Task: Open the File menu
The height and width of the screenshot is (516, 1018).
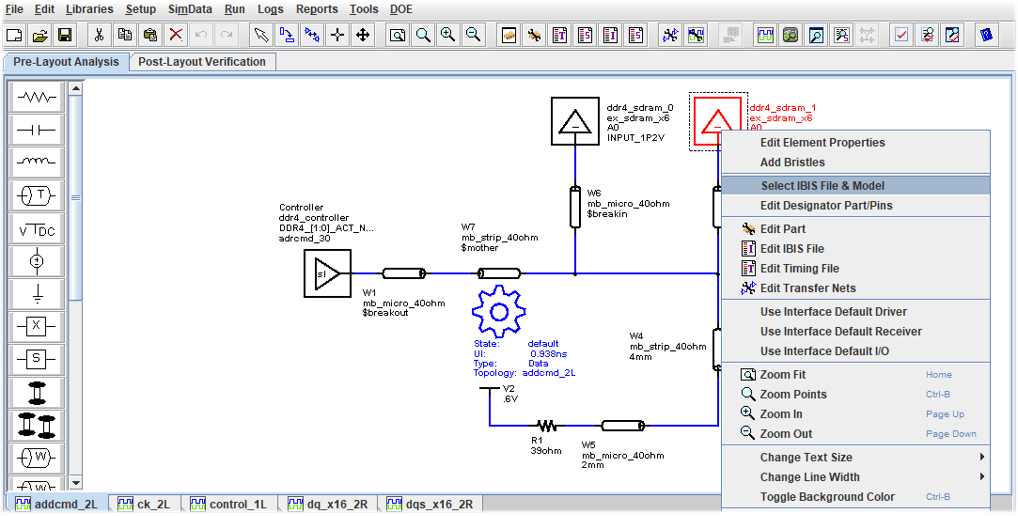Action: [x=14, y=9]
